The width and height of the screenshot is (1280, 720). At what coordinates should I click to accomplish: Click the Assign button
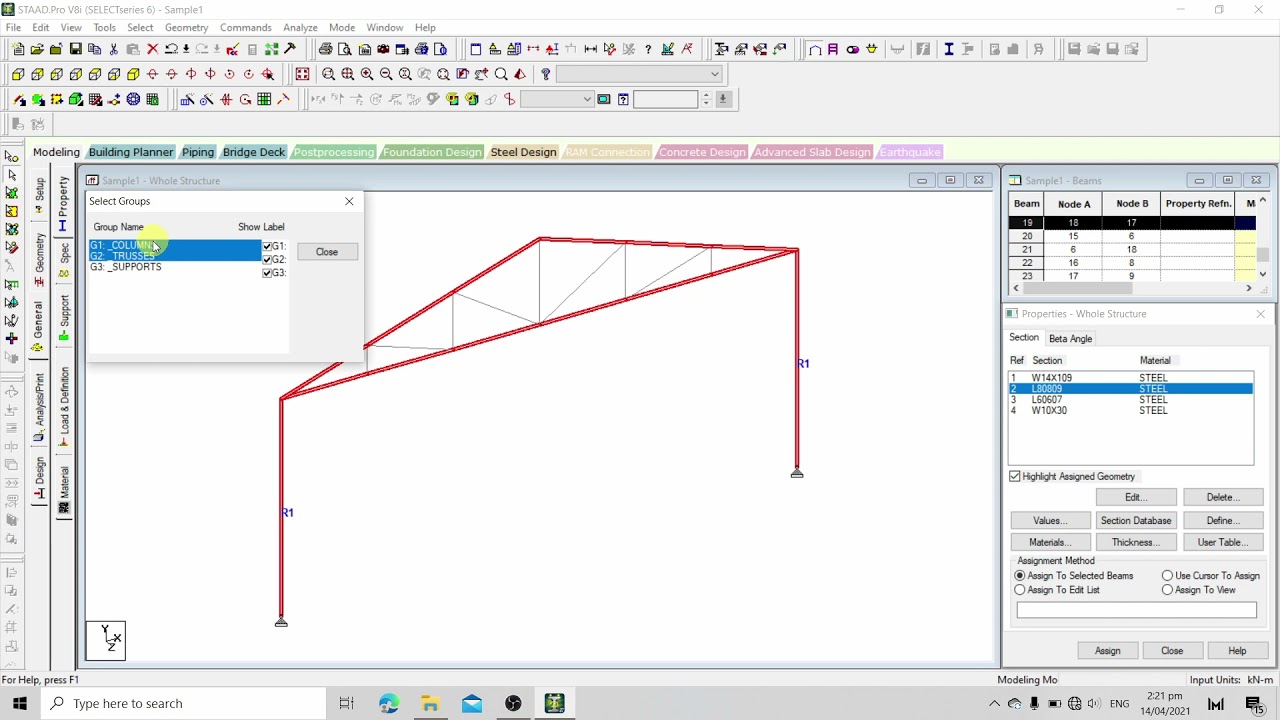1107,651
